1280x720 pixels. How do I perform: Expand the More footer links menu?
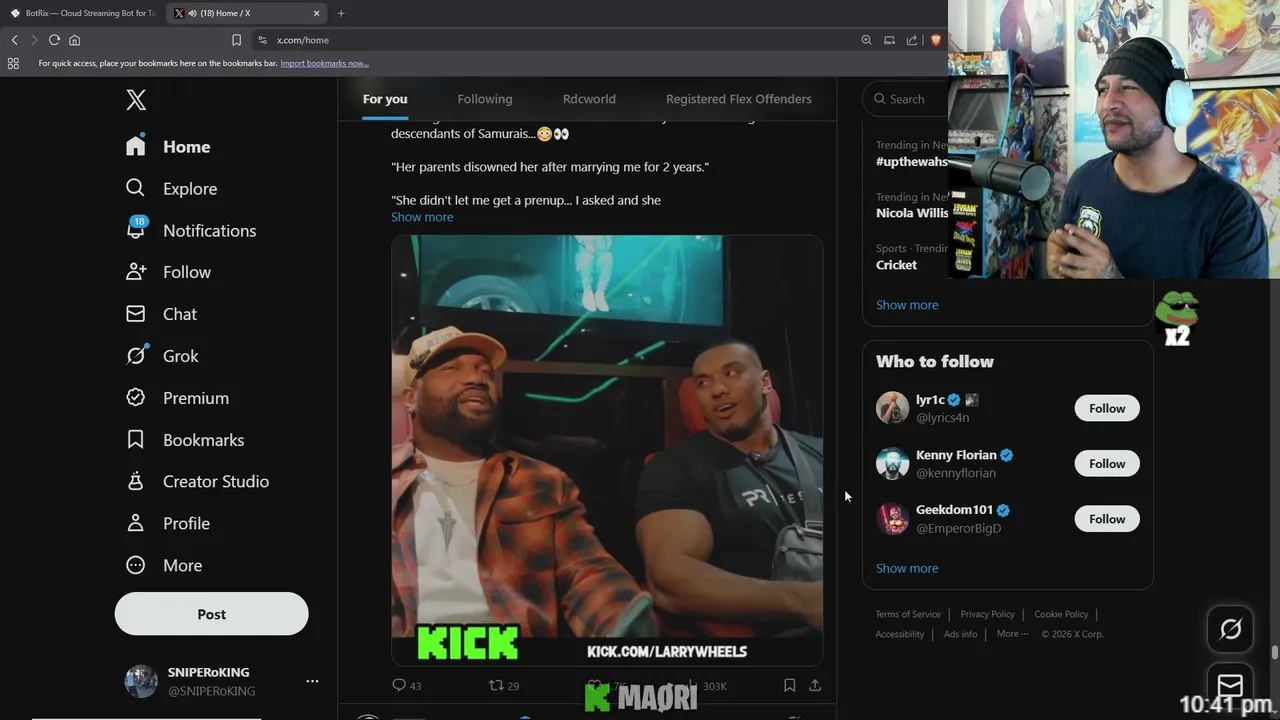(1013, 634)
